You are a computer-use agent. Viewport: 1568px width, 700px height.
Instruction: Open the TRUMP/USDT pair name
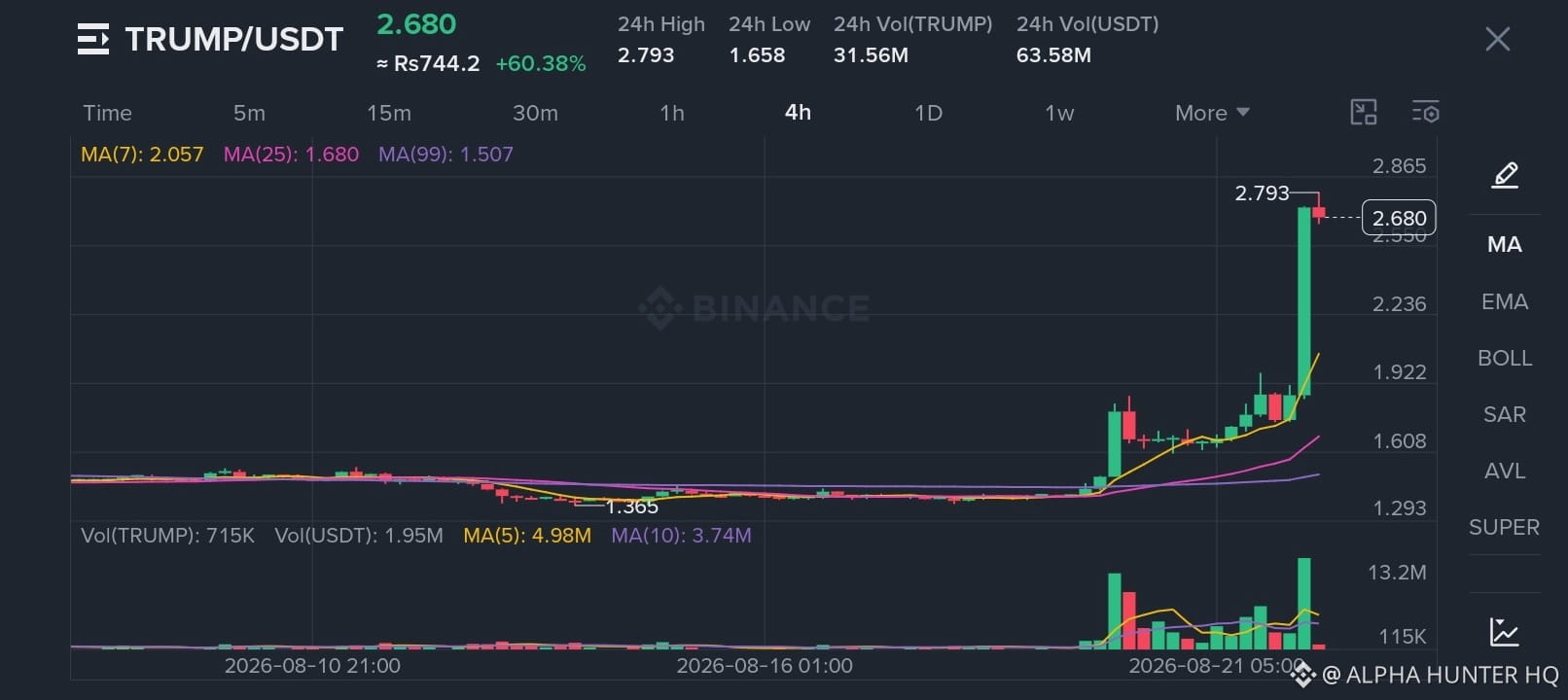tap(234, 39)
